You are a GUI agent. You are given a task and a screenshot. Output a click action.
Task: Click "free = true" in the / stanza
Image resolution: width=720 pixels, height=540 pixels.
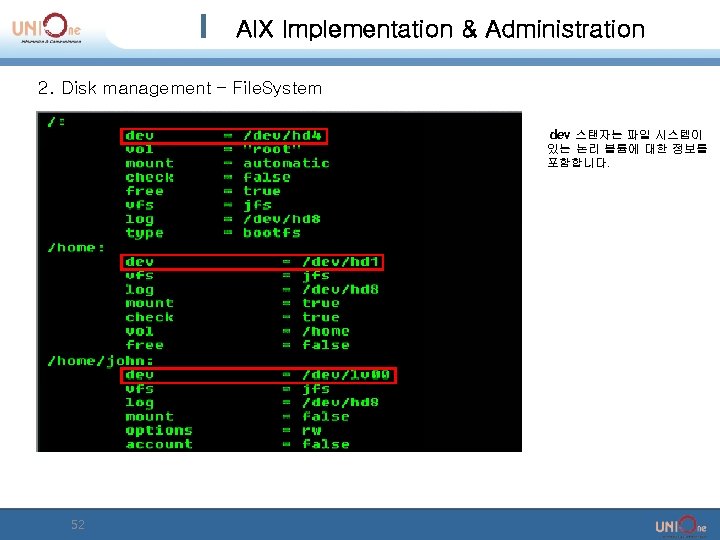coord(203,191)
